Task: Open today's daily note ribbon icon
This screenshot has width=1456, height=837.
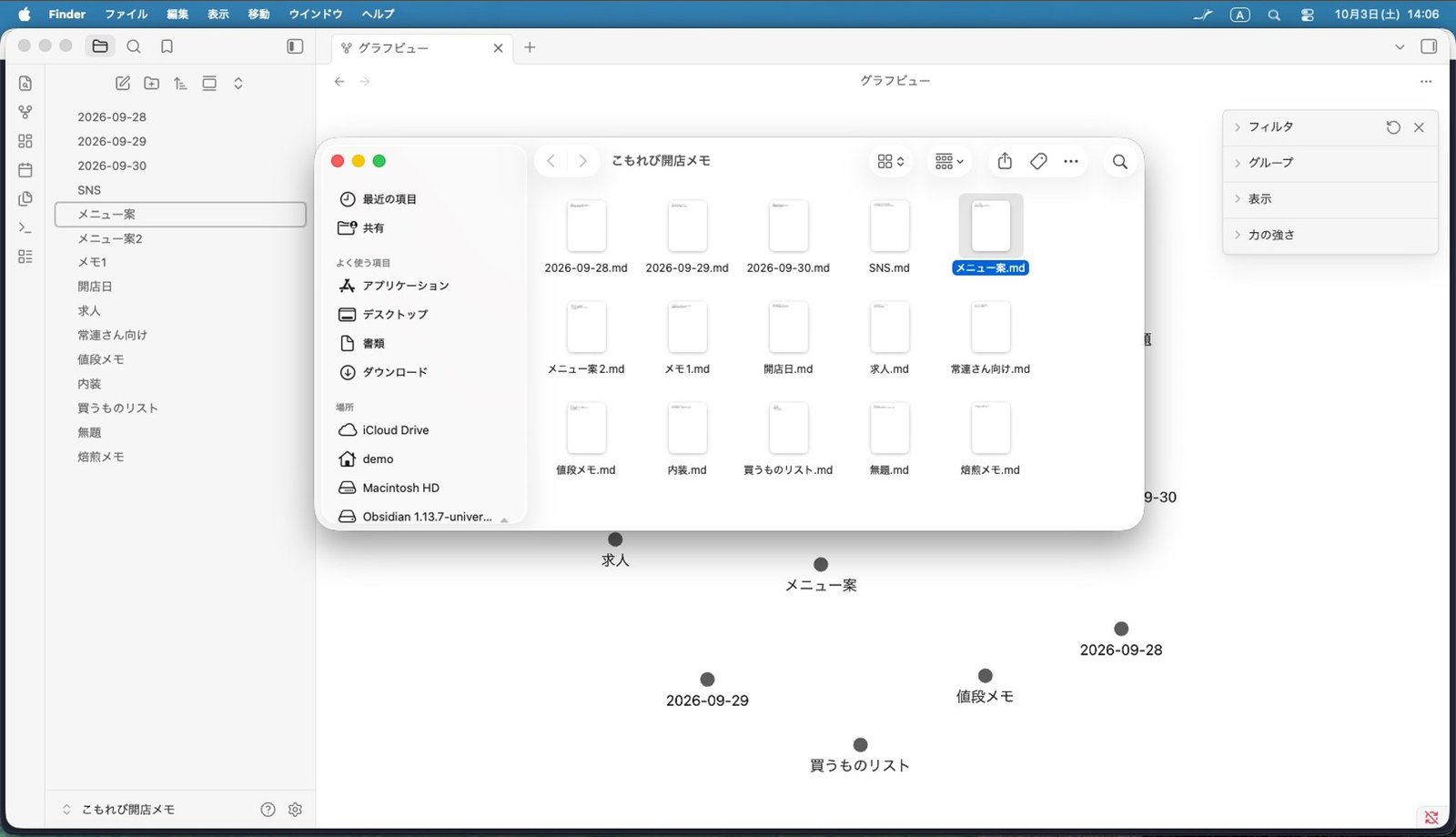Action: pyautogui.click(x=25, y=170)
